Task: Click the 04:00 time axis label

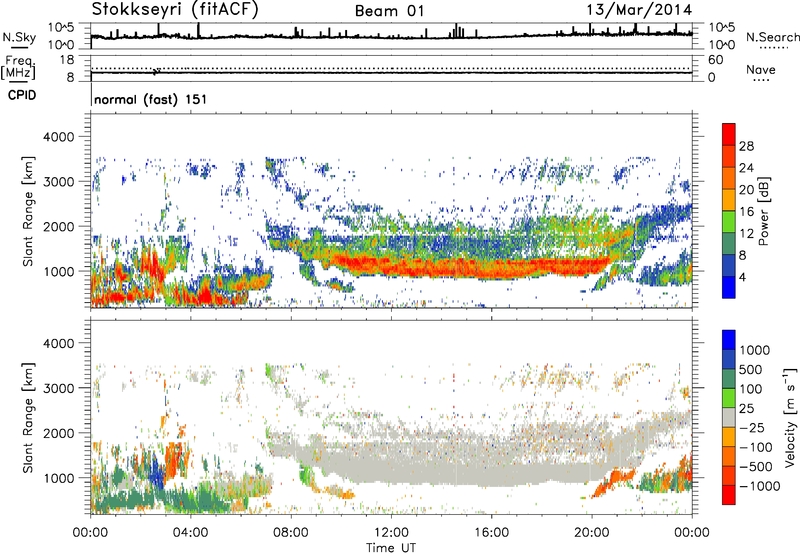Action: tap(190, 533)
